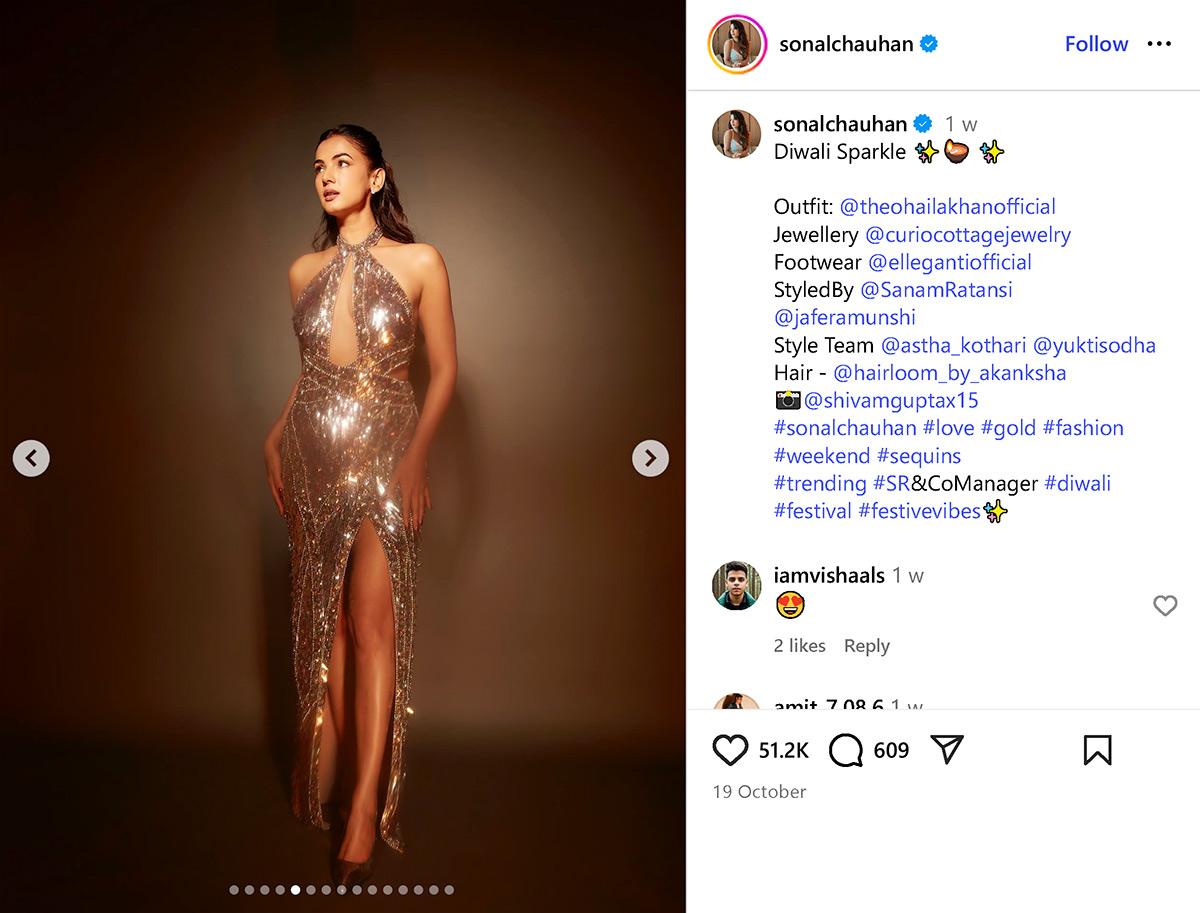The image size is (1200, 913).
Task: Open the @curiocottagejewelry jewellery tag
Action: pyautogui.click(x=967, y=235)
